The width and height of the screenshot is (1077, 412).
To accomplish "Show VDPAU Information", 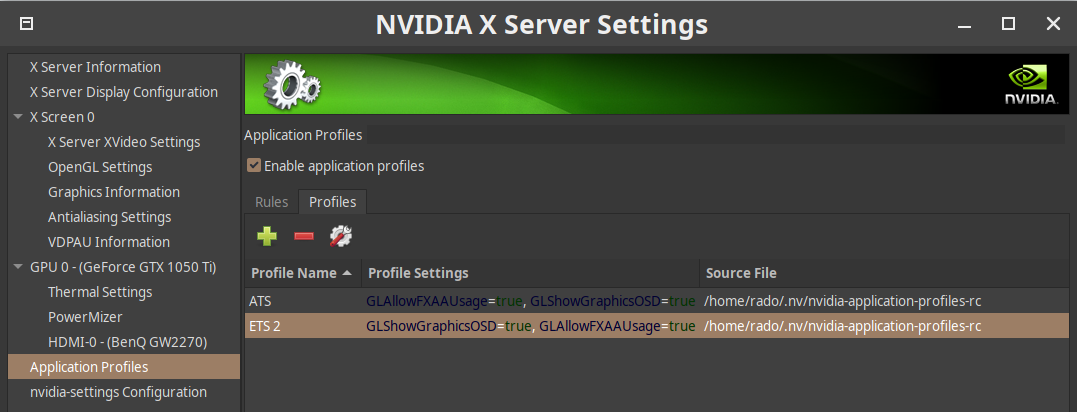I will [109, 242].
